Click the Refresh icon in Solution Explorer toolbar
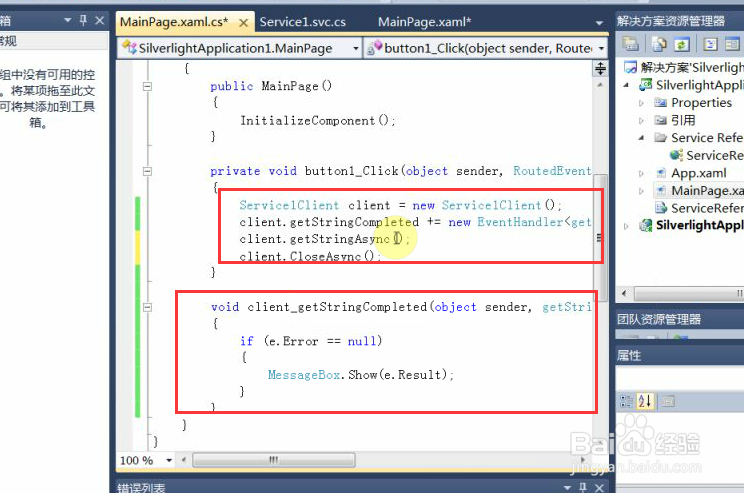The width and height of the screenshot is (744, 493). [682, 44]
